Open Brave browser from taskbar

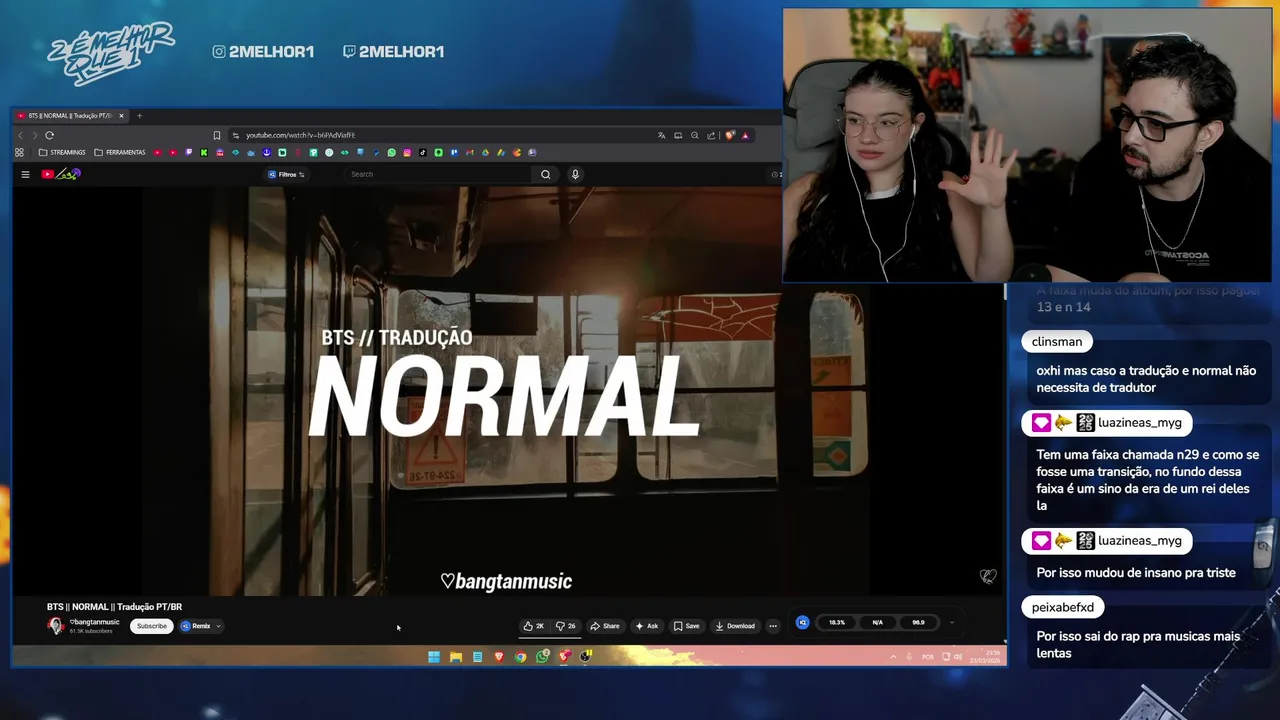499,657
